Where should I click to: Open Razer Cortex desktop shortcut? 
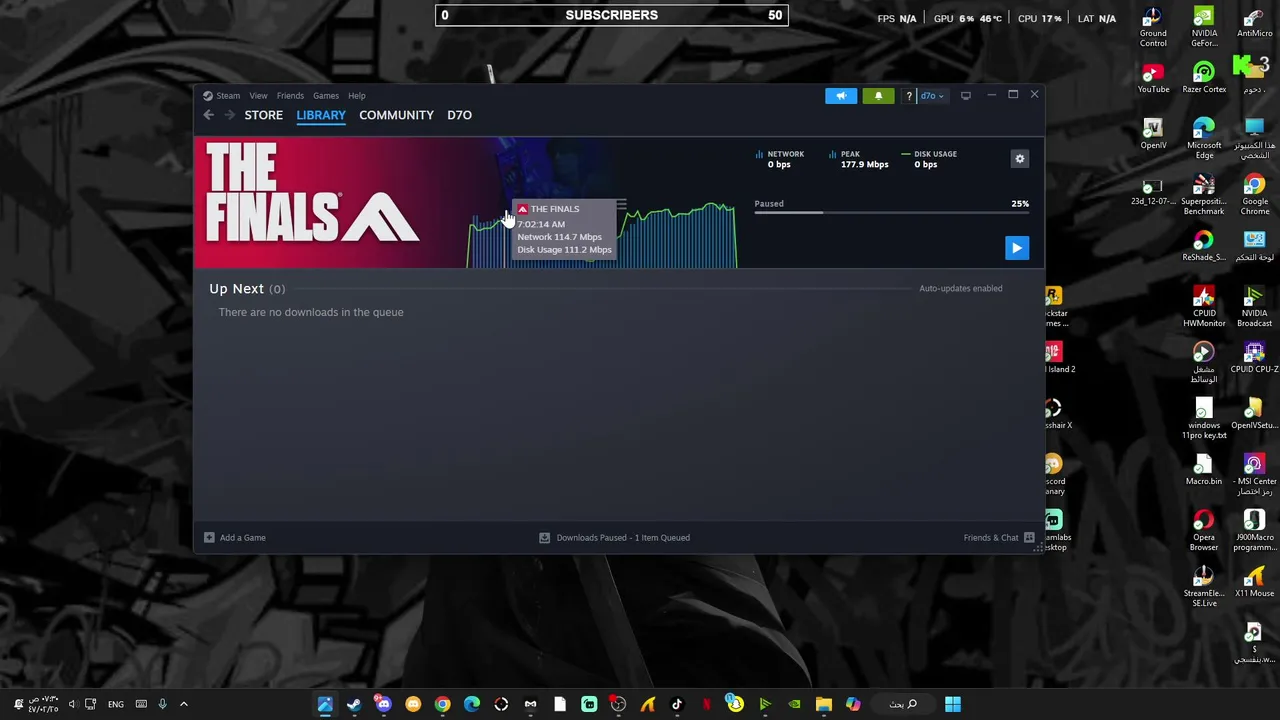coord(1204,79)
